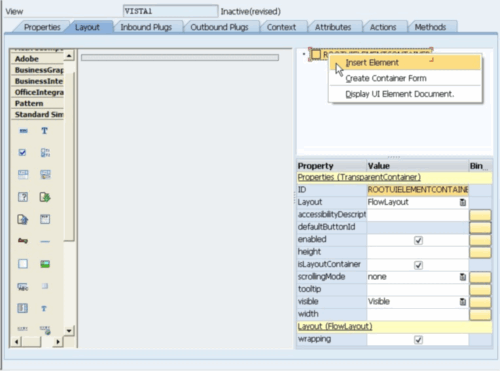The width and height of the screenshot is (500, 371).
Task: Open the Methods tab
Action: 430,27
